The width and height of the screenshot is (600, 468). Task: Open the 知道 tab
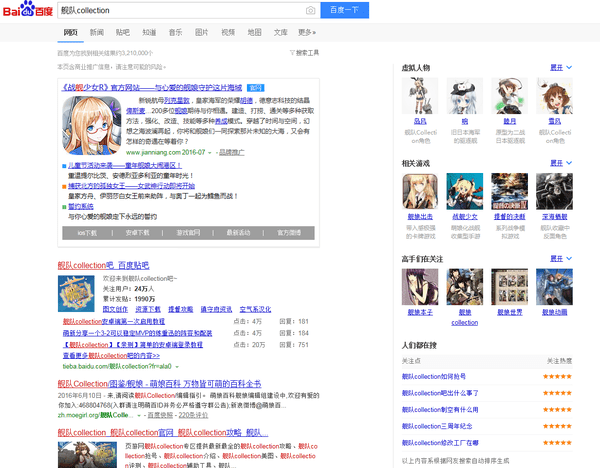pos(149,32)
